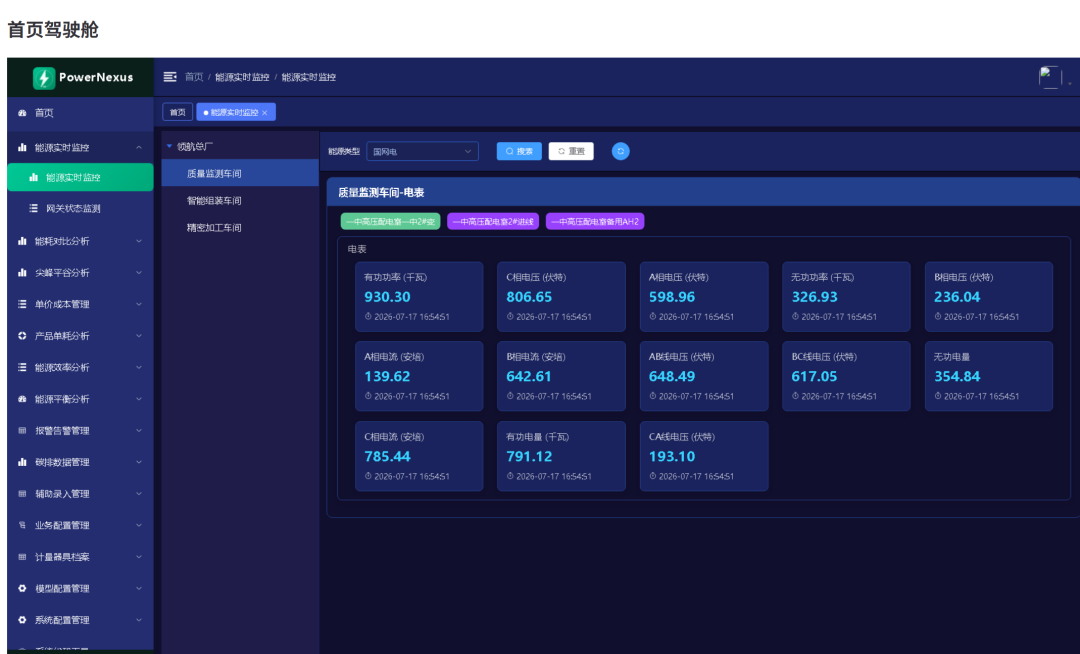Expand the 产品单耗分析 menu chevron
The image size is (1080, 654).
[139, 336]
